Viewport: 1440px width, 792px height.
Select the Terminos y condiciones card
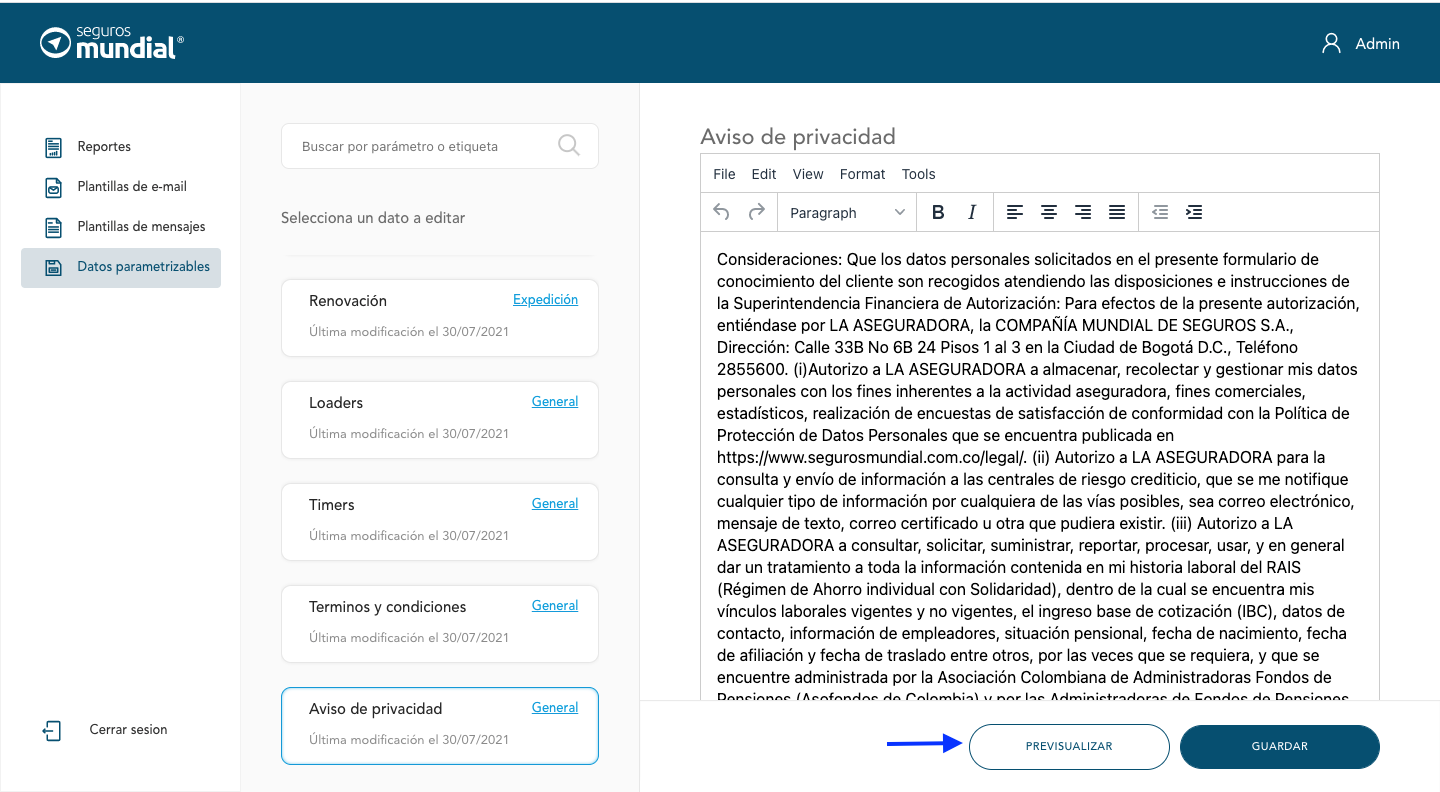440,623
